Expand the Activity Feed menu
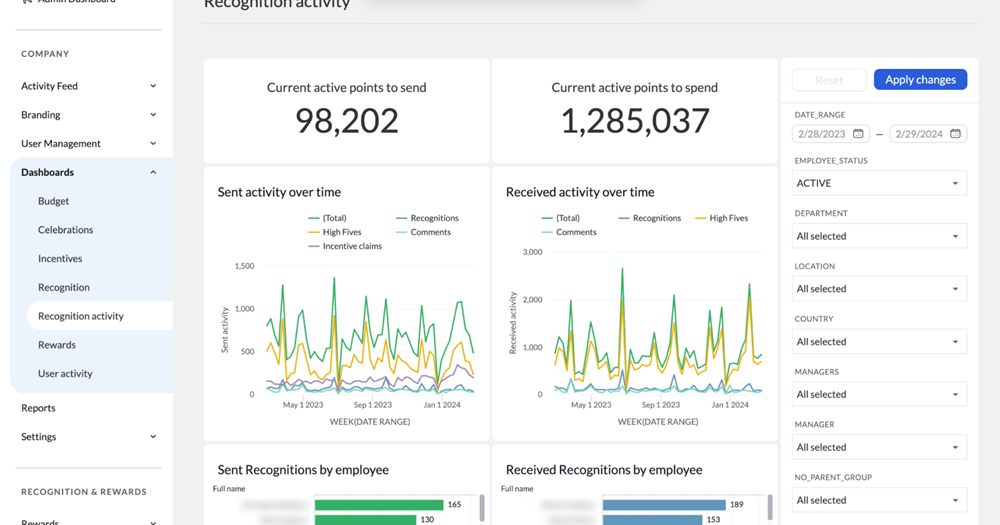The width and height of the screenshot is (1000, 525). 89,85
